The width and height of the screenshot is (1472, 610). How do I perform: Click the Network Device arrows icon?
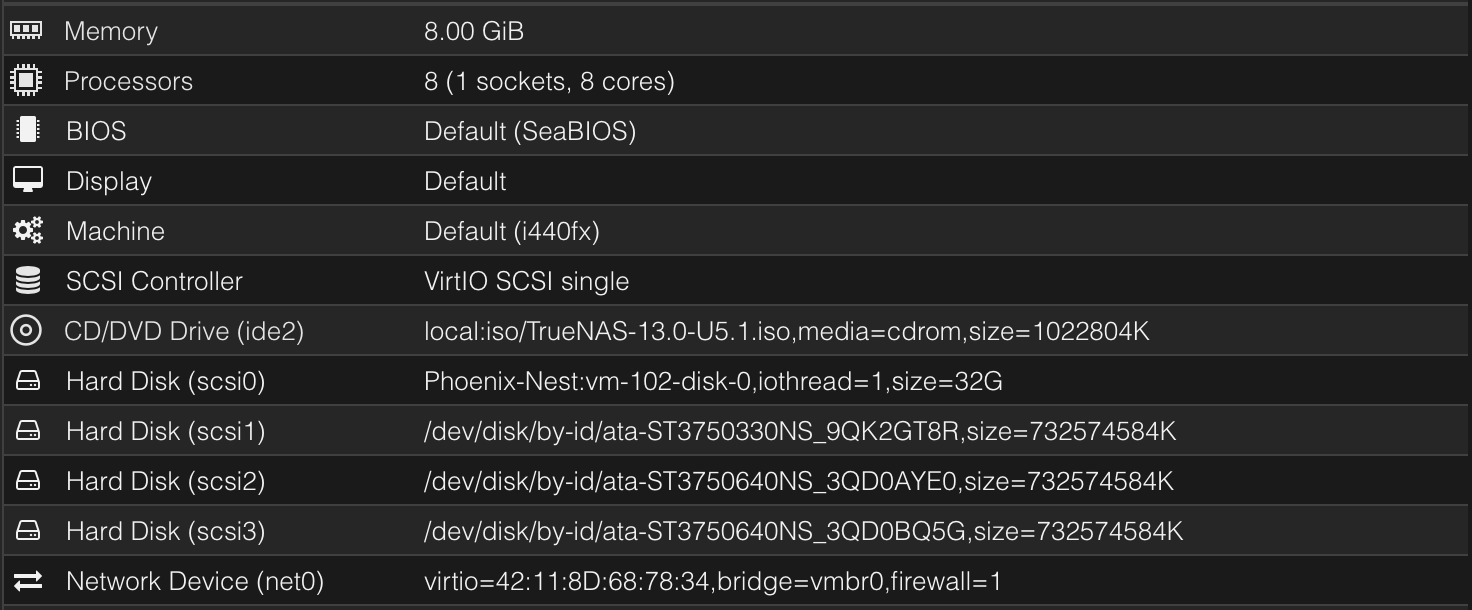[x=26, y=580]
